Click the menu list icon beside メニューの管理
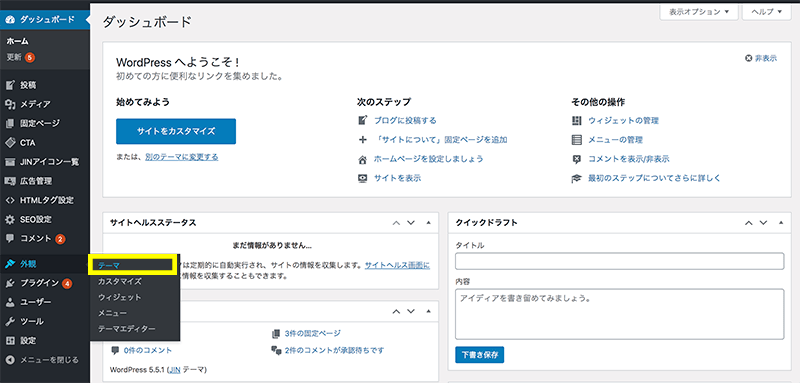The image size is (800, 383). (577, 140)
